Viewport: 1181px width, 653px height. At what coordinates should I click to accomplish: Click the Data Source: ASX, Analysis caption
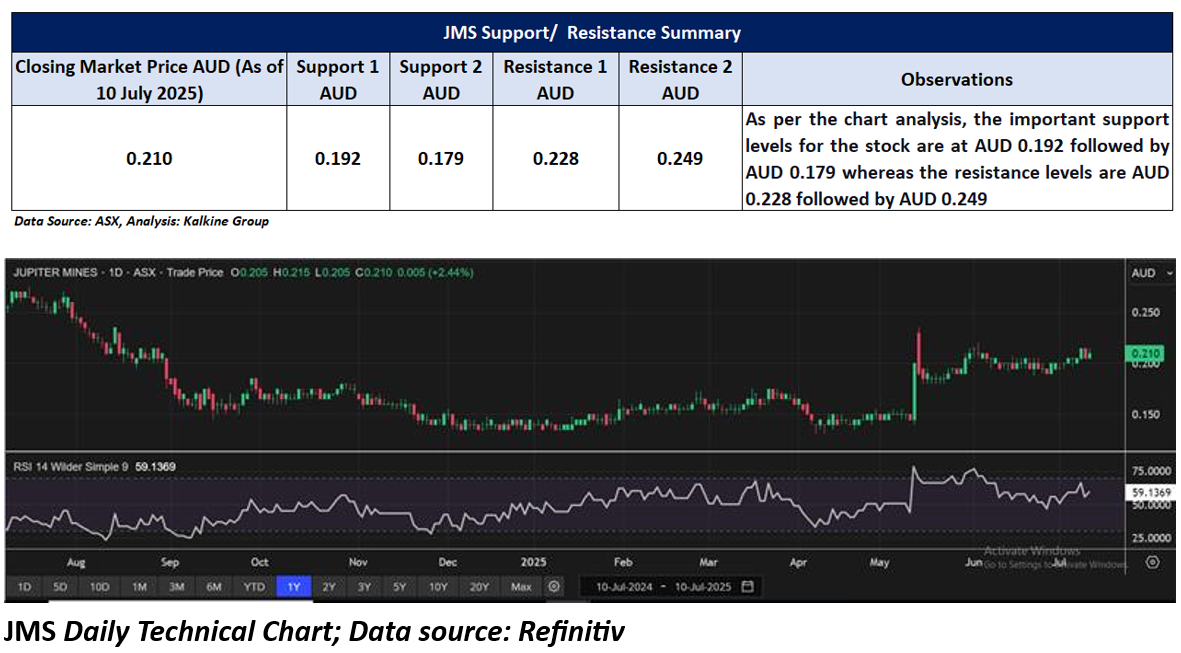[x=142, y=221]
